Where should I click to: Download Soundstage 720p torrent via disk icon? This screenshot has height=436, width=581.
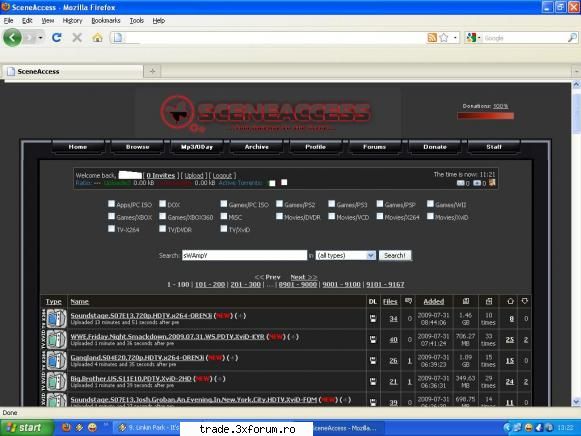point(373,318)
